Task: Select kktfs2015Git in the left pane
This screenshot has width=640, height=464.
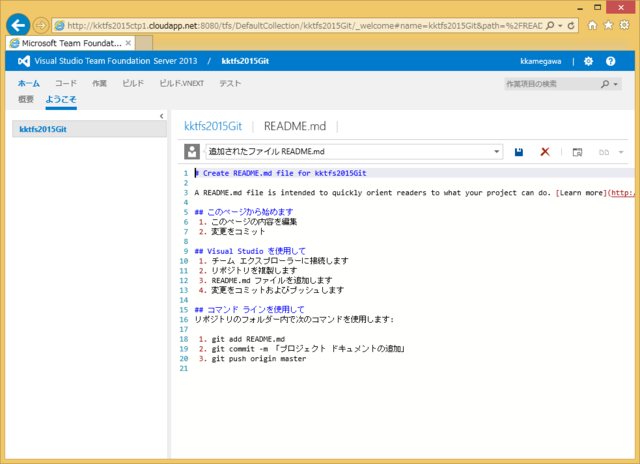Action: 89,129
